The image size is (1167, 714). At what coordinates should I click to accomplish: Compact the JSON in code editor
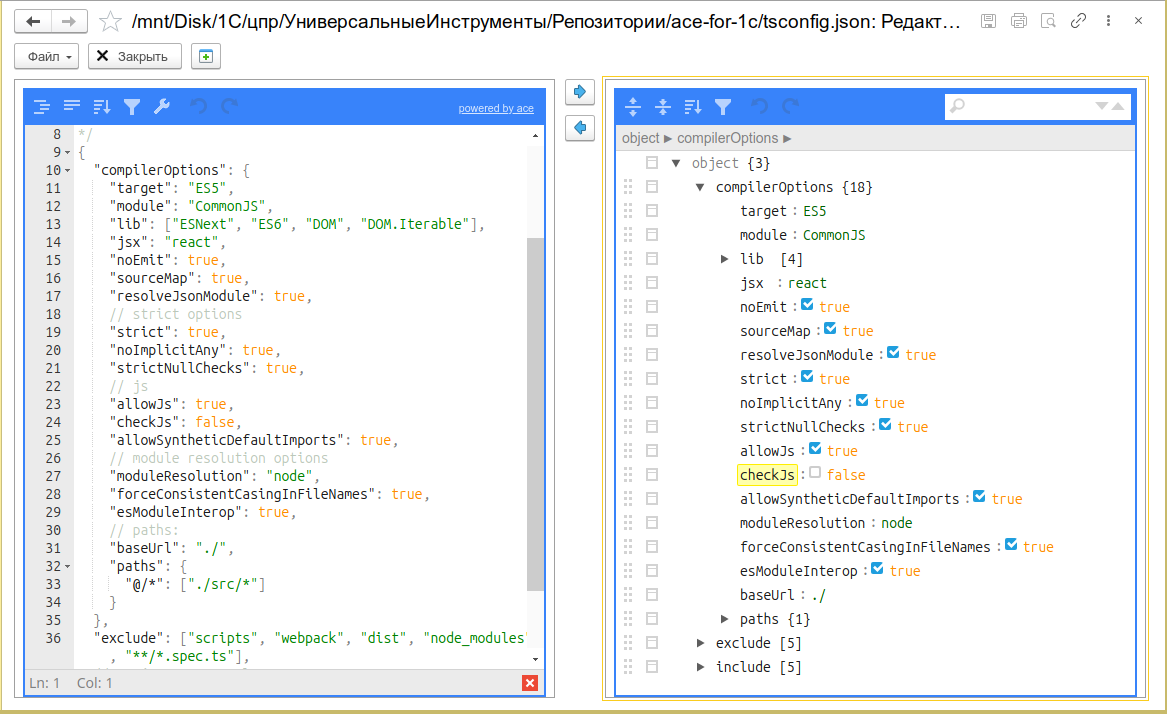click(x=72, y=107)
